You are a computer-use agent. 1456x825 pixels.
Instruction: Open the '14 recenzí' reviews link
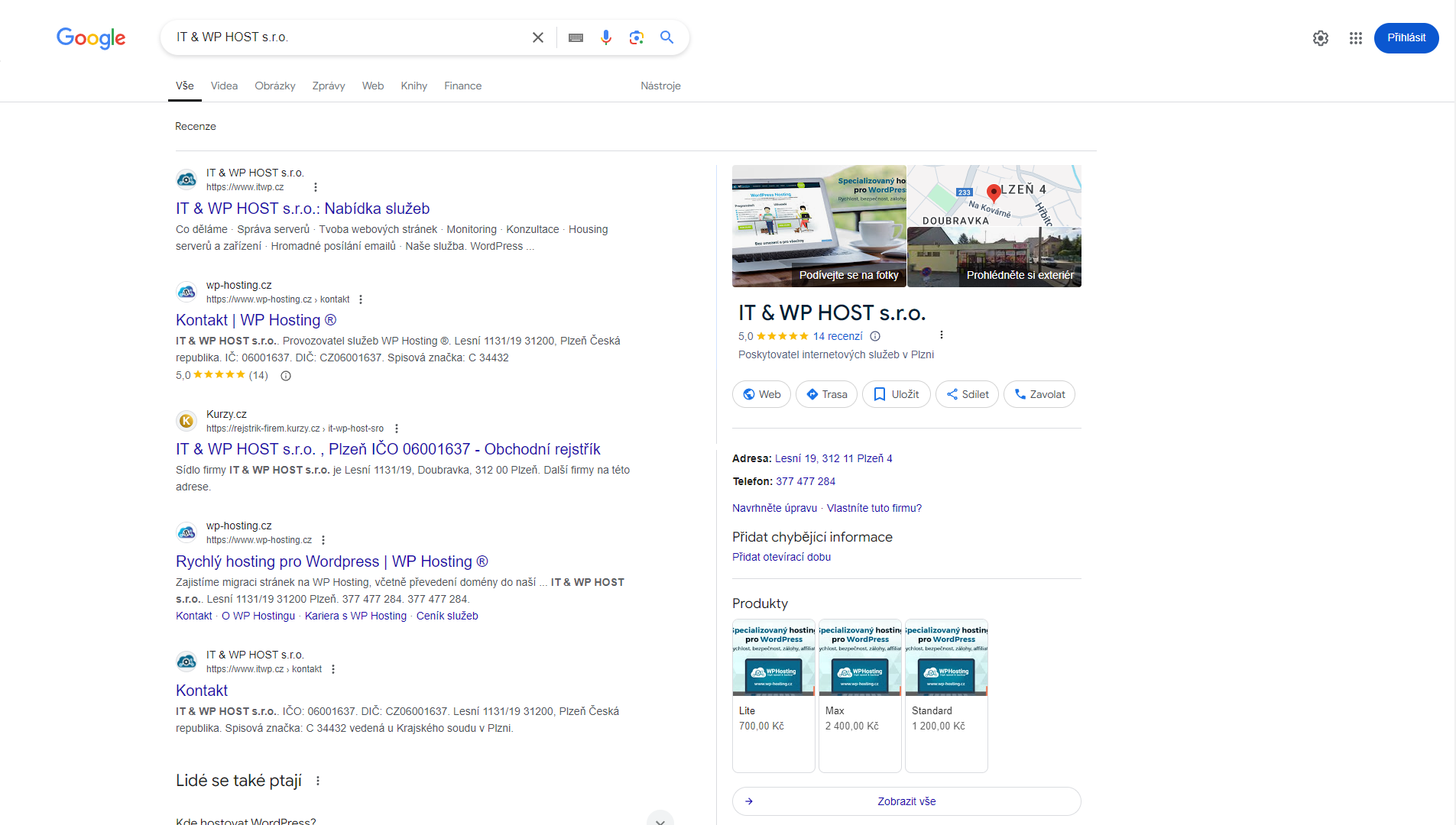click(838, 336)
